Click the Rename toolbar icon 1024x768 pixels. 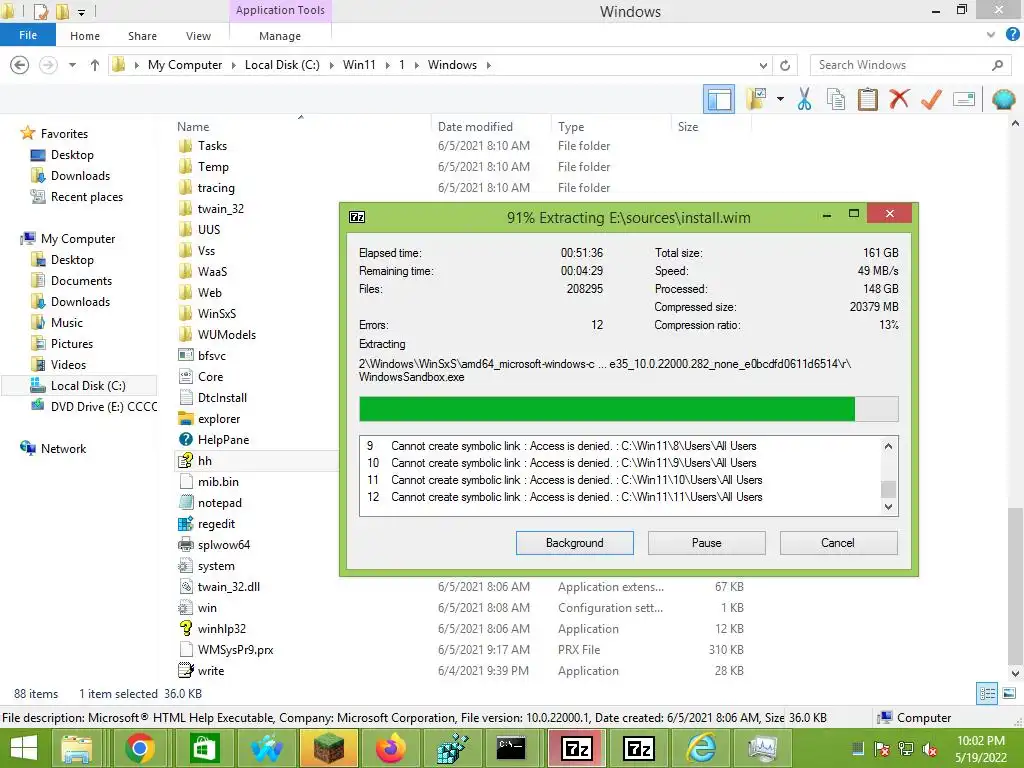pyautogui.click(x=964, y=99)
